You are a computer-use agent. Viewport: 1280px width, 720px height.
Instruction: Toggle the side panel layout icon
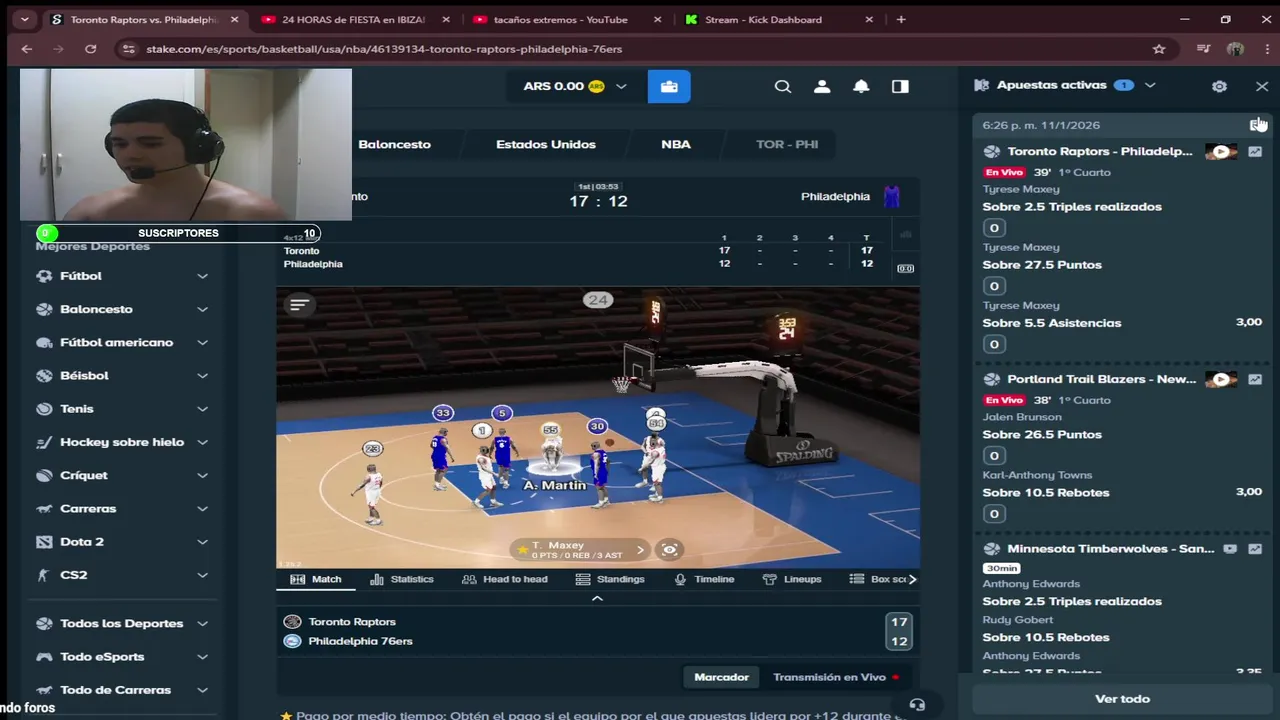click(x=900, y=87)
